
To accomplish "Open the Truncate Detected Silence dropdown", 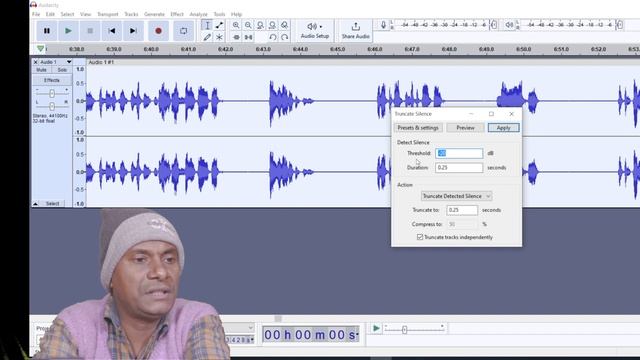I will click(456, 196).
